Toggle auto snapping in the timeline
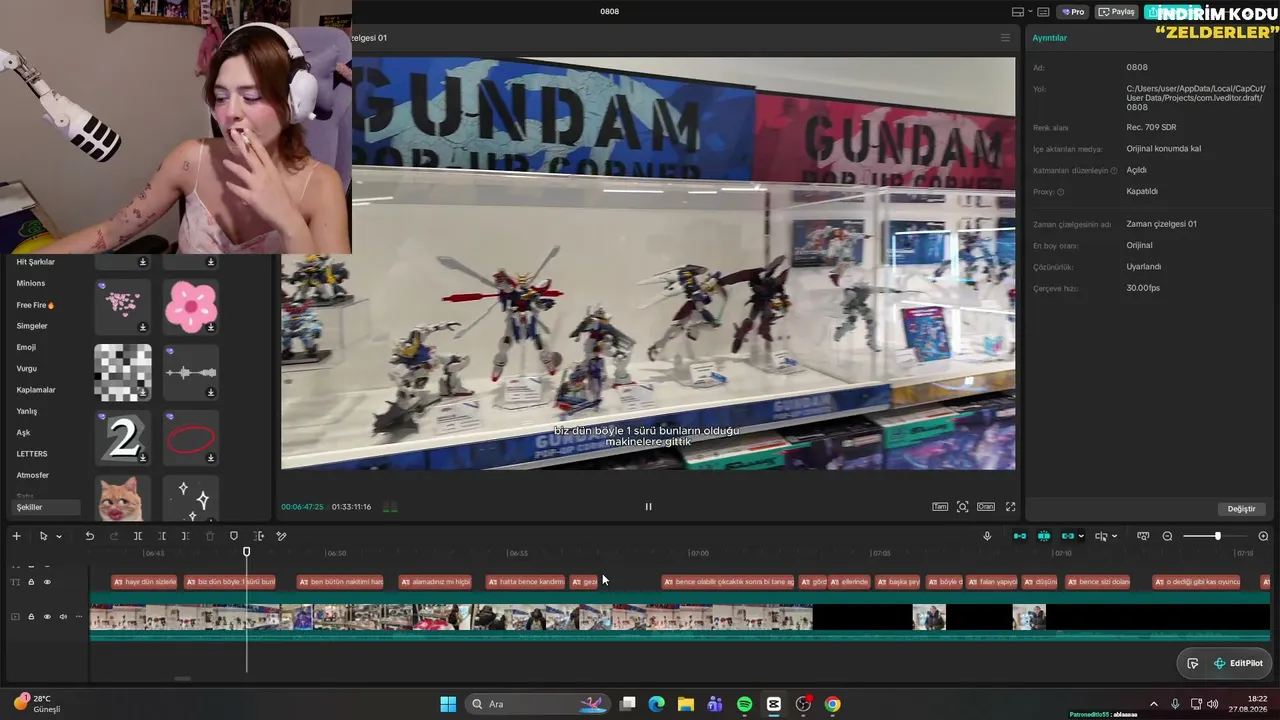 pyautogui.click(x=1044, y=536)
